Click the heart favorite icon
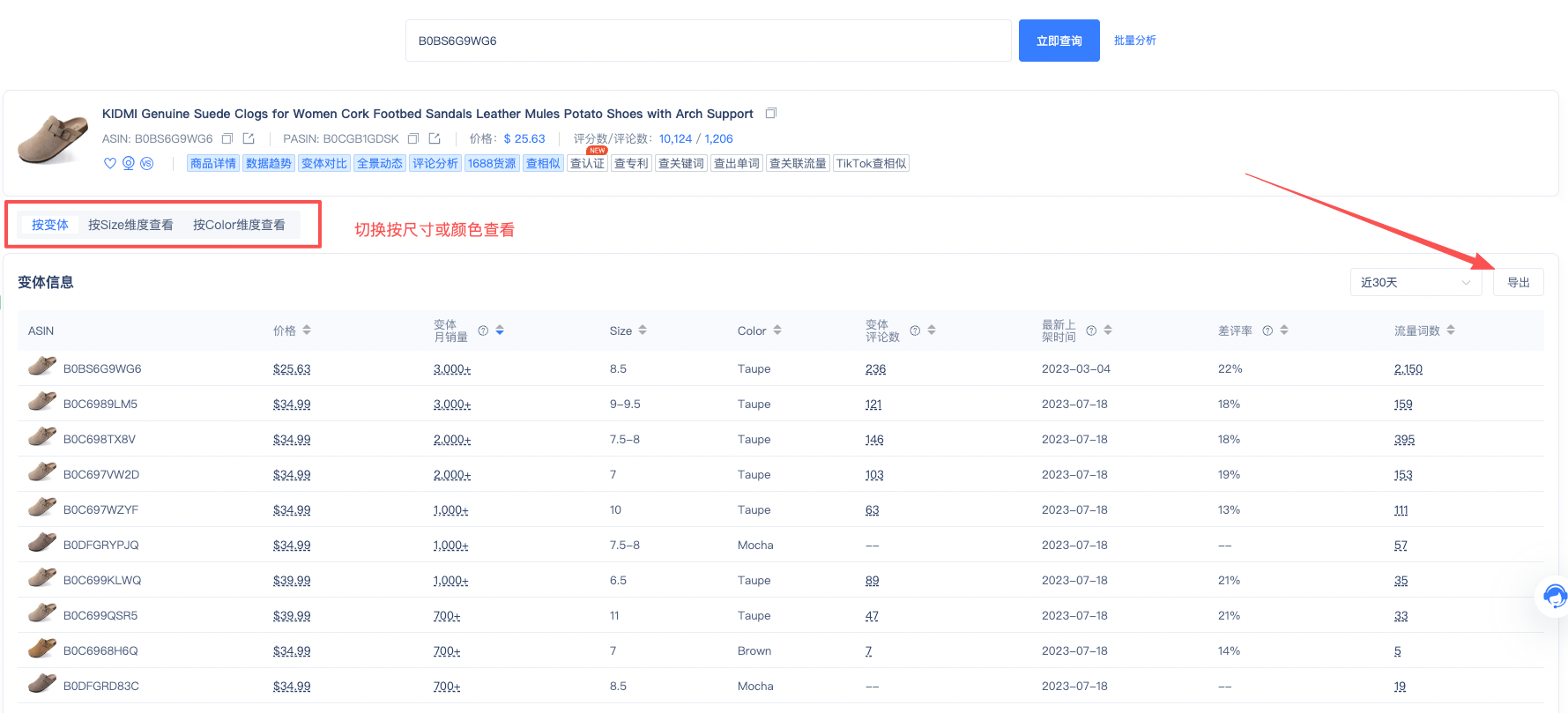This screenshot has height=713, width=1568. tap(110, 163)
